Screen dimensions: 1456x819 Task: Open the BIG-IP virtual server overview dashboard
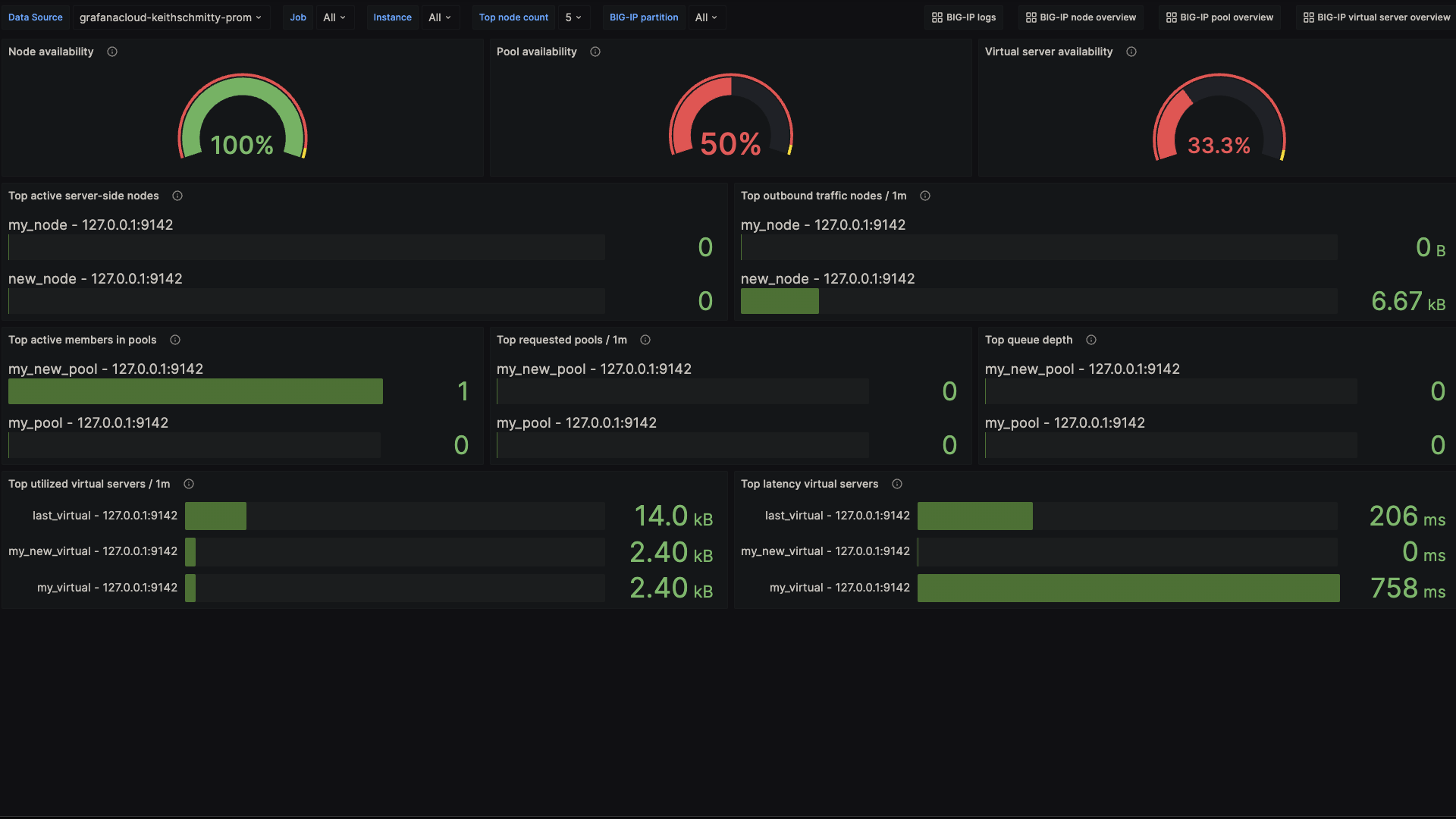[1375, 17]
